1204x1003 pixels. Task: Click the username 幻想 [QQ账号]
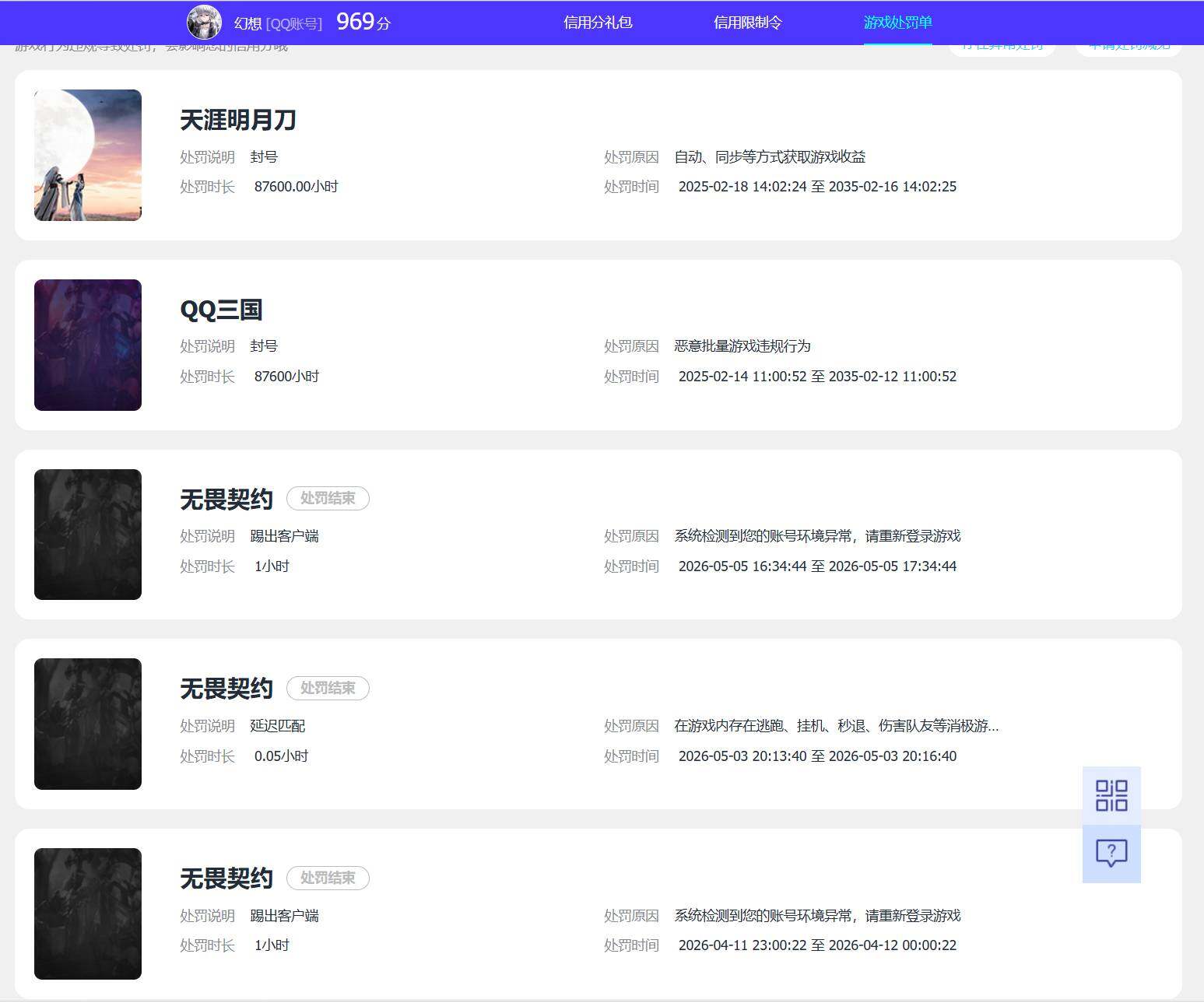(278, 23)
